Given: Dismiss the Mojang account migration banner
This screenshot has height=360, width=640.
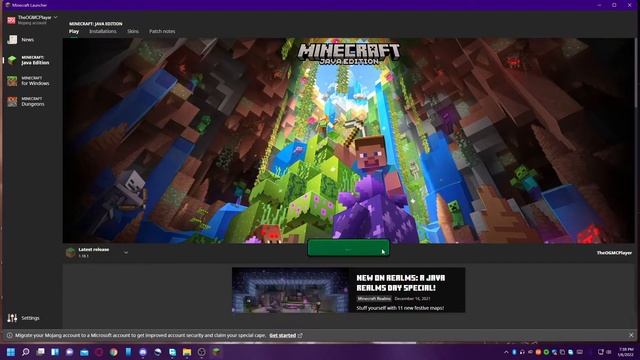Looking at the screenshot, I should click(x=631, y=335).
